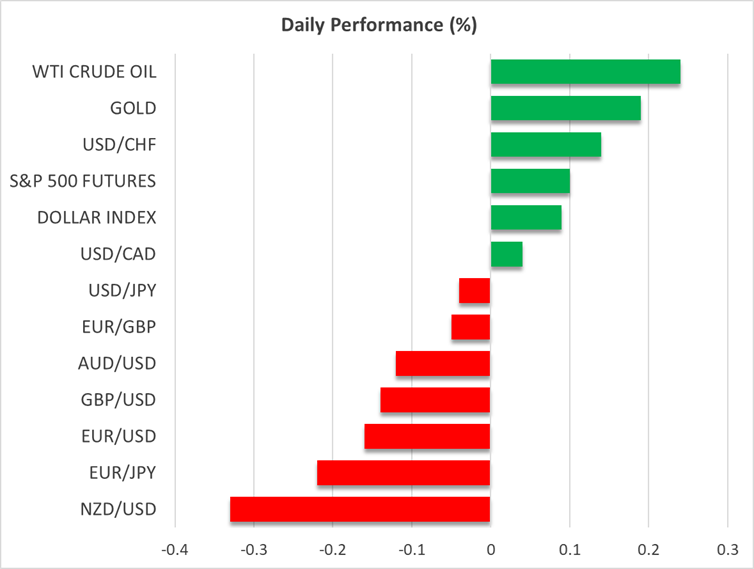Viewport: 754px width, 569px height.
Task: Click the red EUR/JPY bar
Action: pyautogui.click(x=404, y=473)
